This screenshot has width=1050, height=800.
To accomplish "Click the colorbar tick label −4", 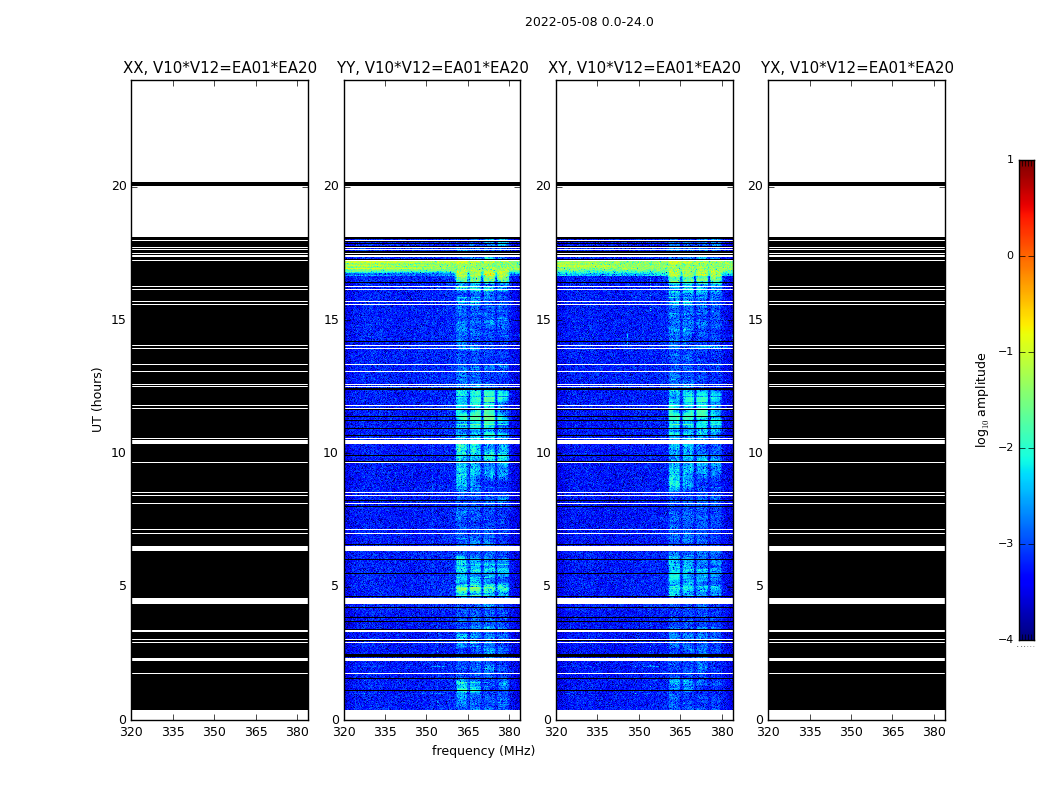I will pos(1006,639).
